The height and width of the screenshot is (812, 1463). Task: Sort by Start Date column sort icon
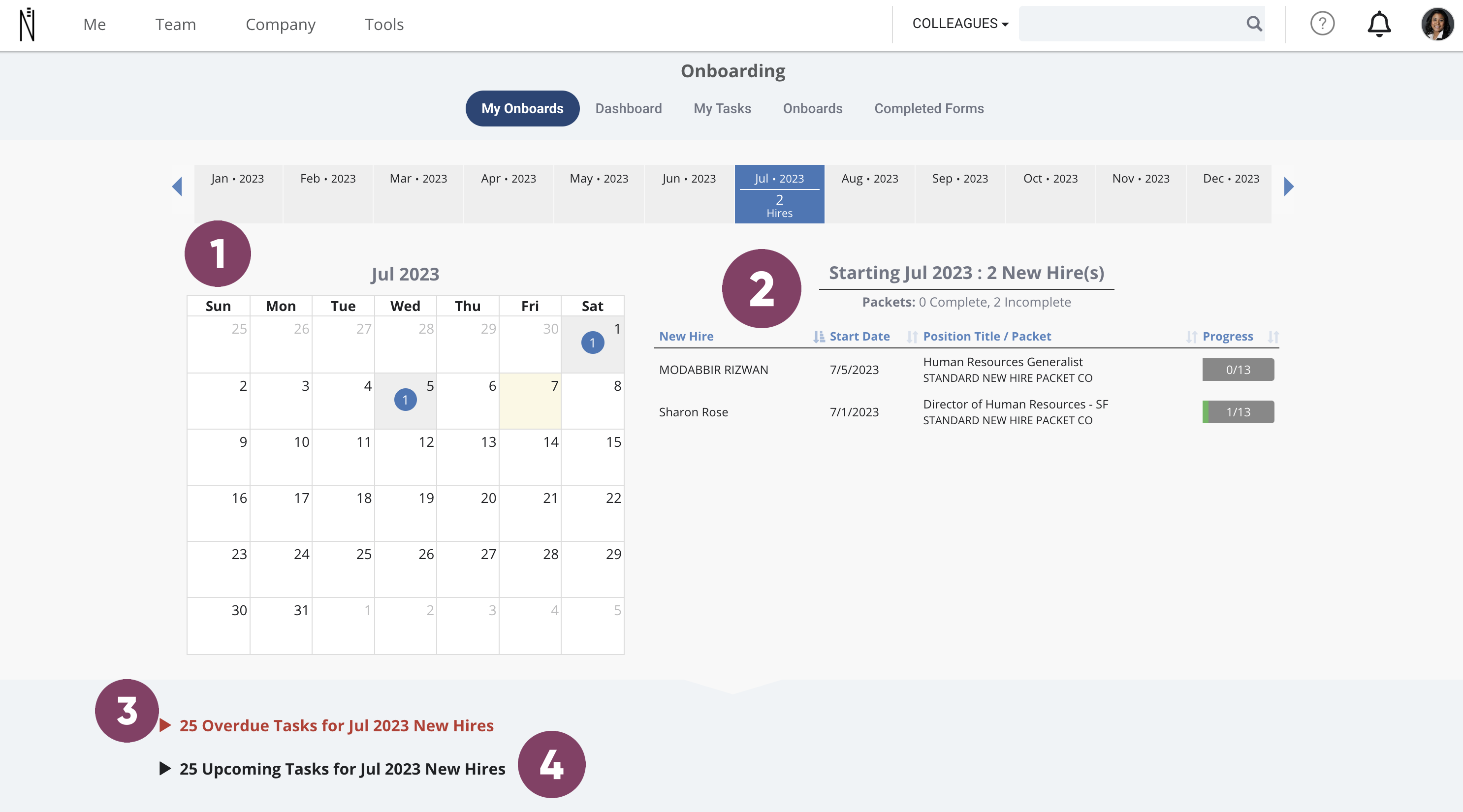(x=912, y=337)
